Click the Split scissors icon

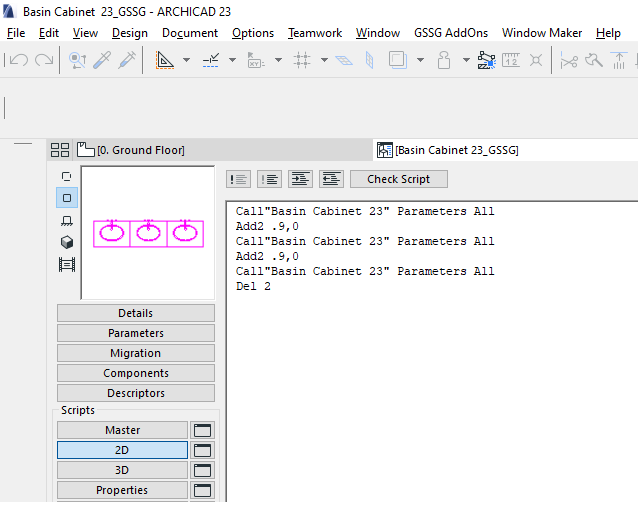[x=569, y=60]
